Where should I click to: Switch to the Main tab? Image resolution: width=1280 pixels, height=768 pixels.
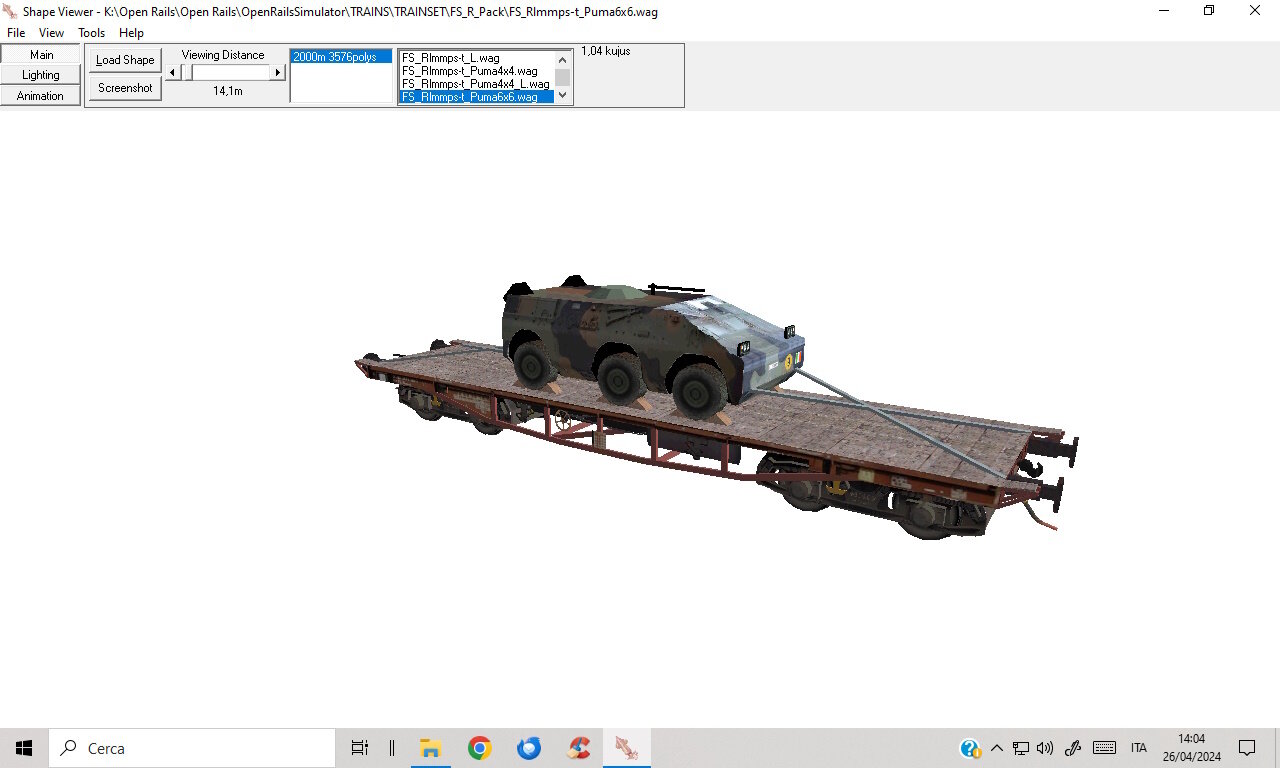(41, 55)
